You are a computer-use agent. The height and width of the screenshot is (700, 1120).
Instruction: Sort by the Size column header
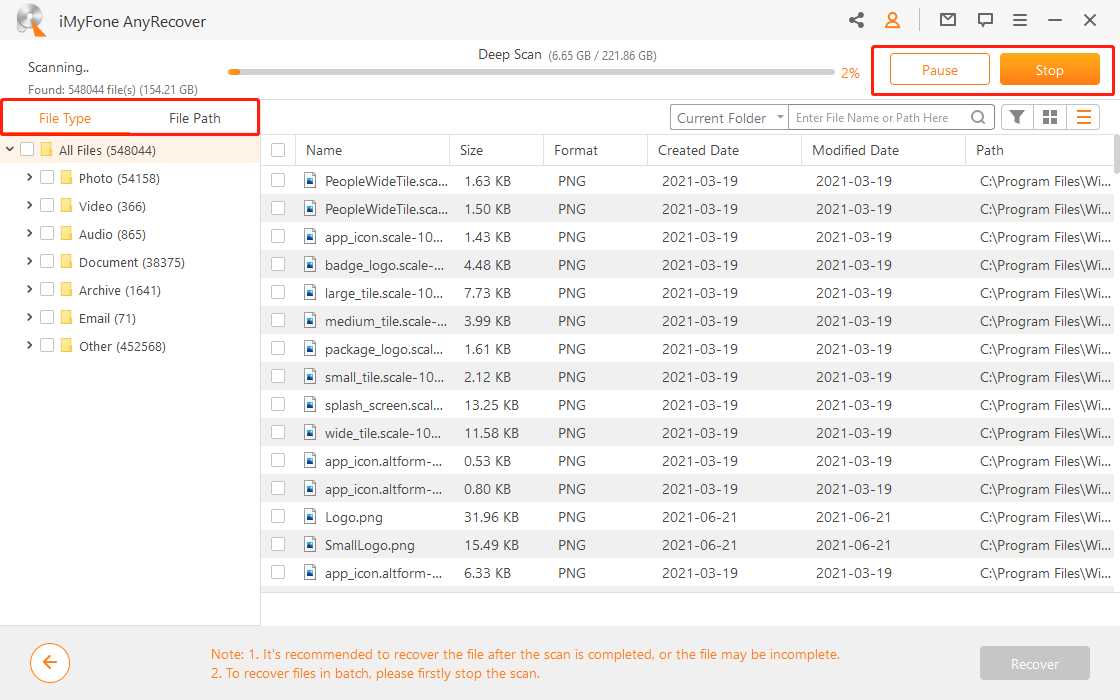(471, 150)
